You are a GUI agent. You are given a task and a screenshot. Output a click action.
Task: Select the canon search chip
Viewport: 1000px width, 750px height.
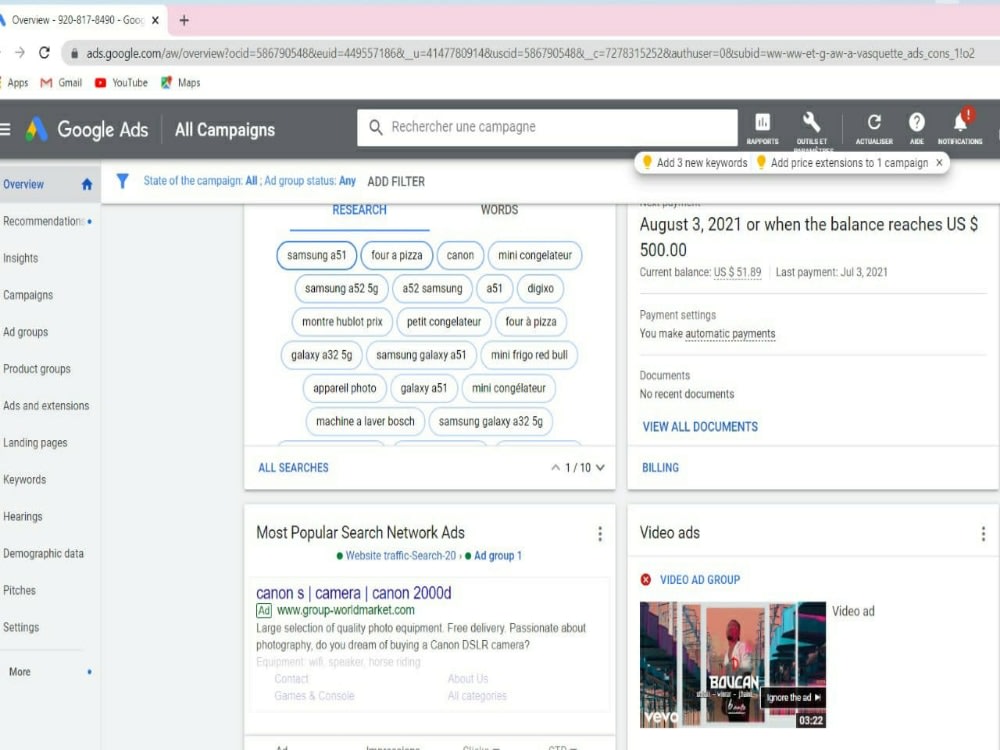[x=460, y=255]
